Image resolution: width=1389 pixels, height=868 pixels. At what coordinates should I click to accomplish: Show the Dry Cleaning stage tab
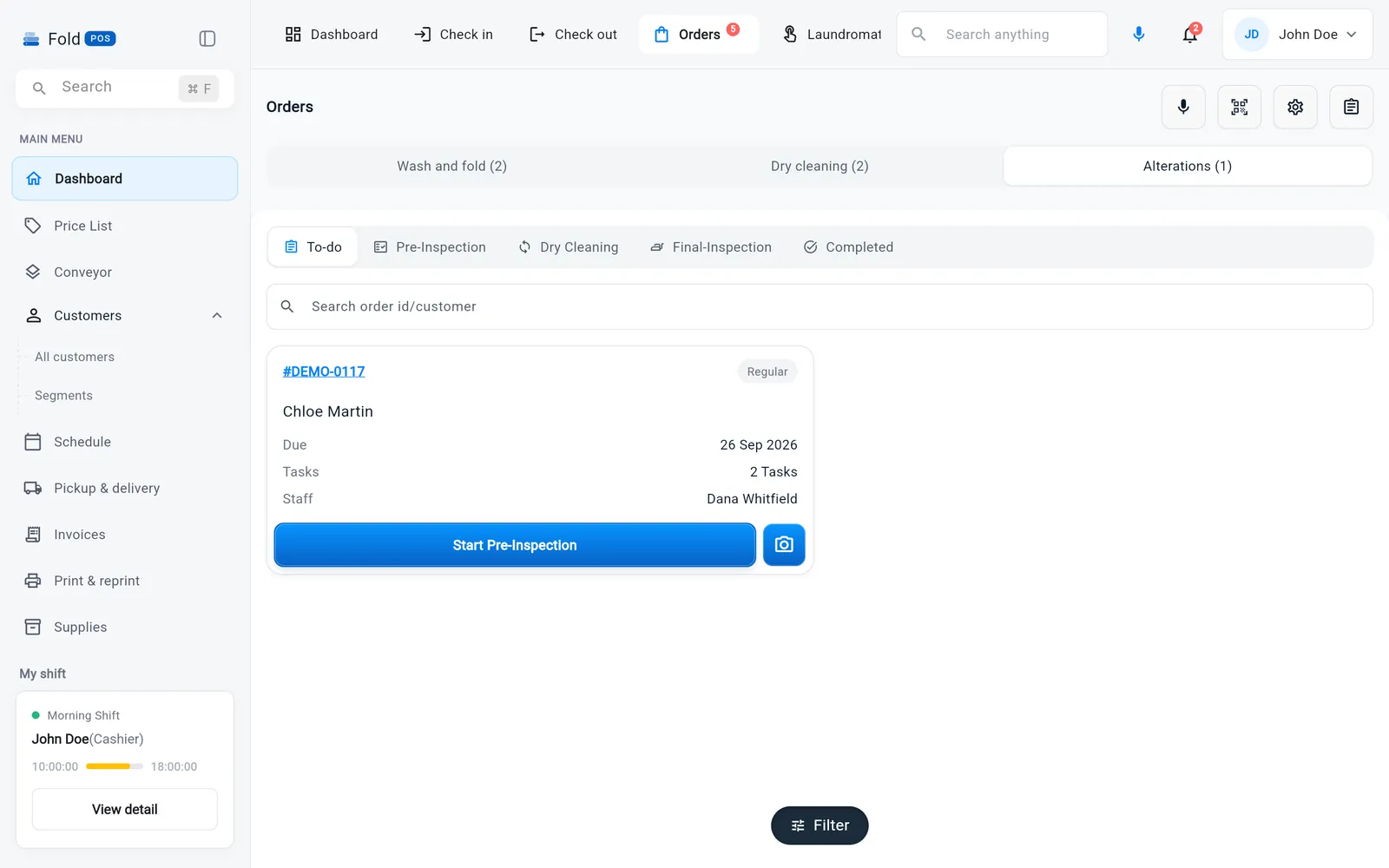click(569, 247)
